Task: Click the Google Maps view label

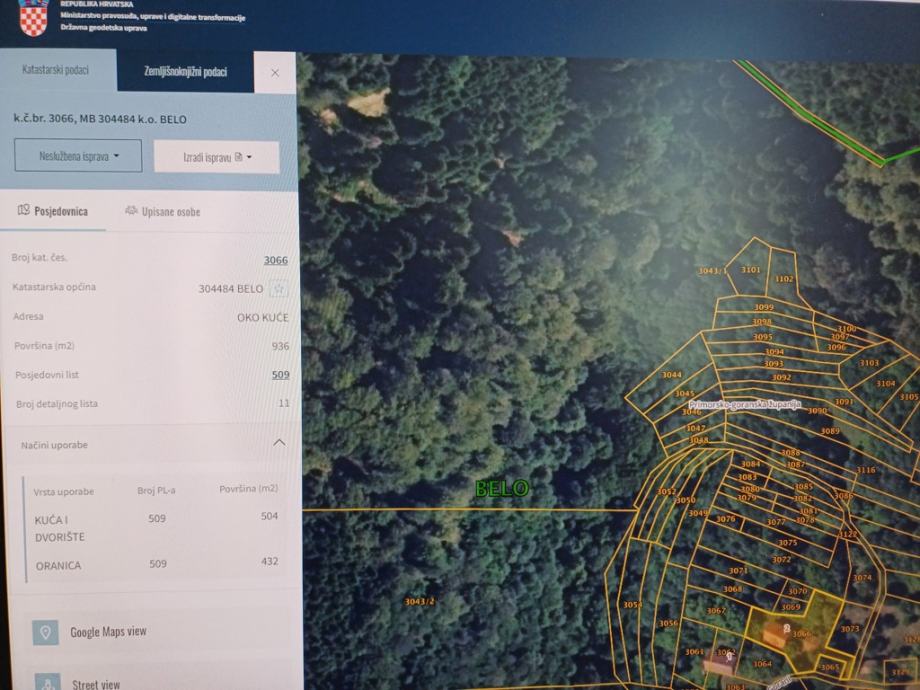Action: (108, 632)
